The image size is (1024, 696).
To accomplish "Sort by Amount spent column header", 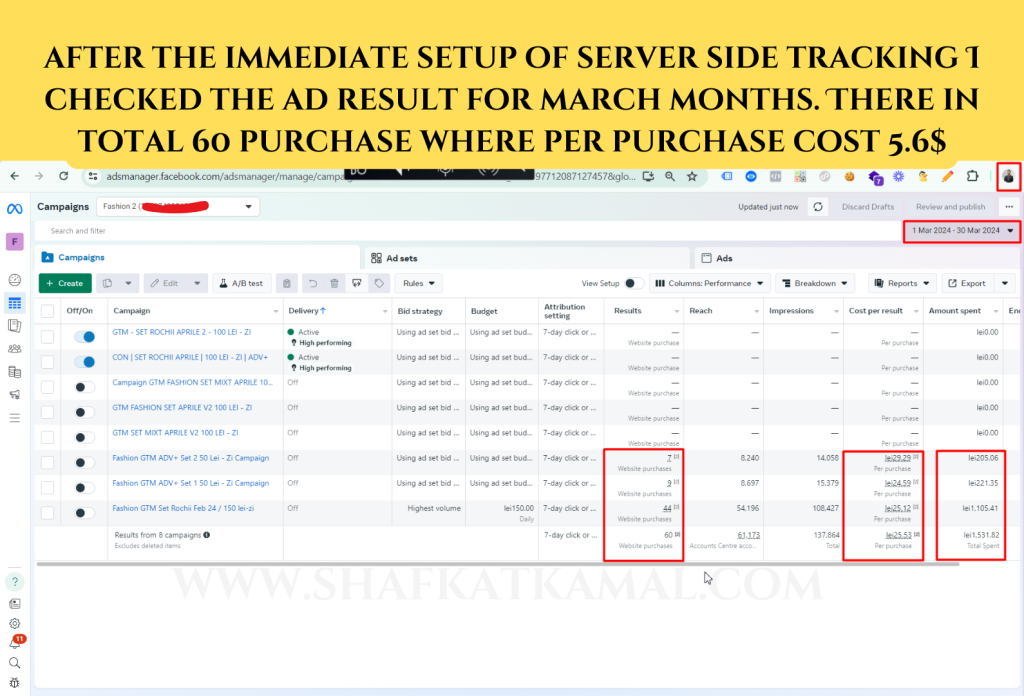I will point(954,311).
